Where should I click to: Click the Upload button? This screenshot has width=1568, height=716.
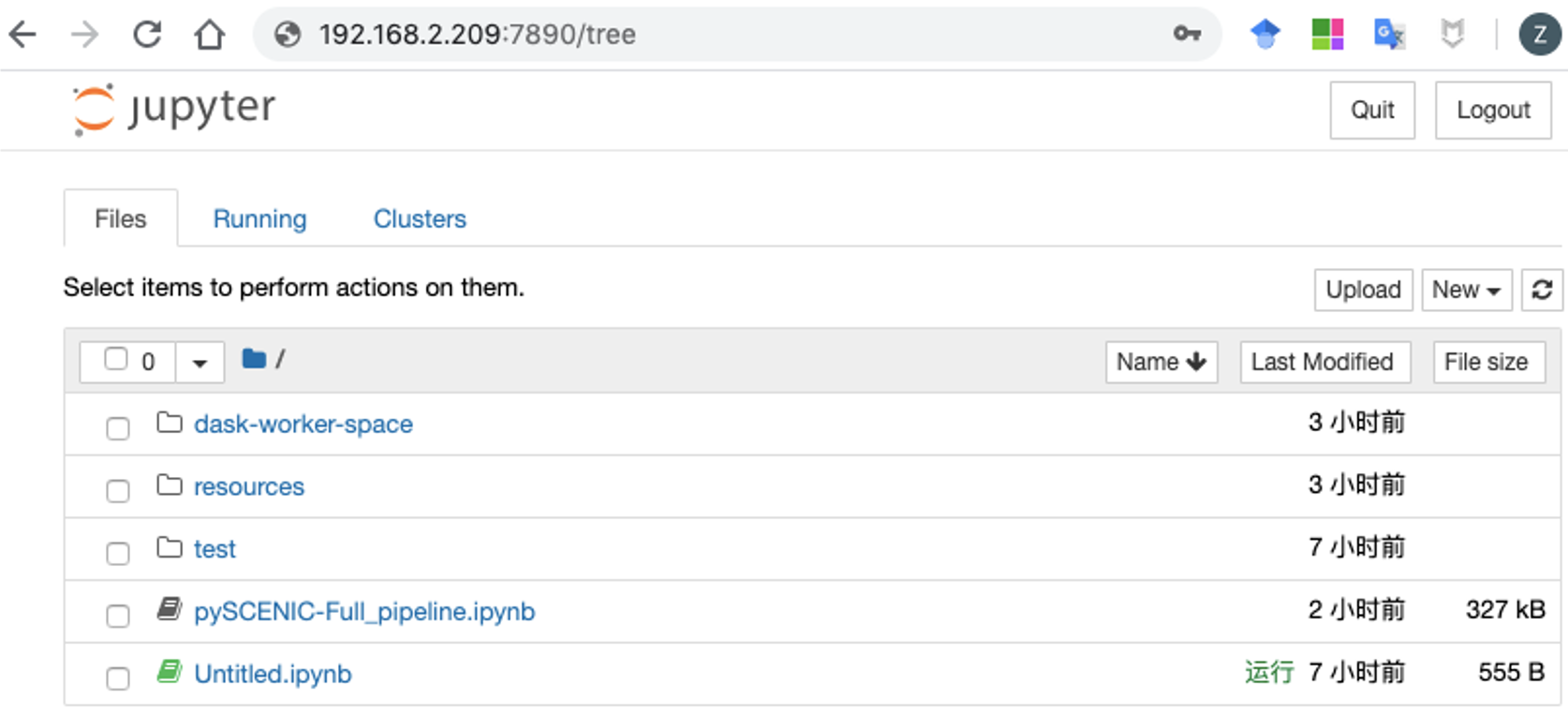1363,290
